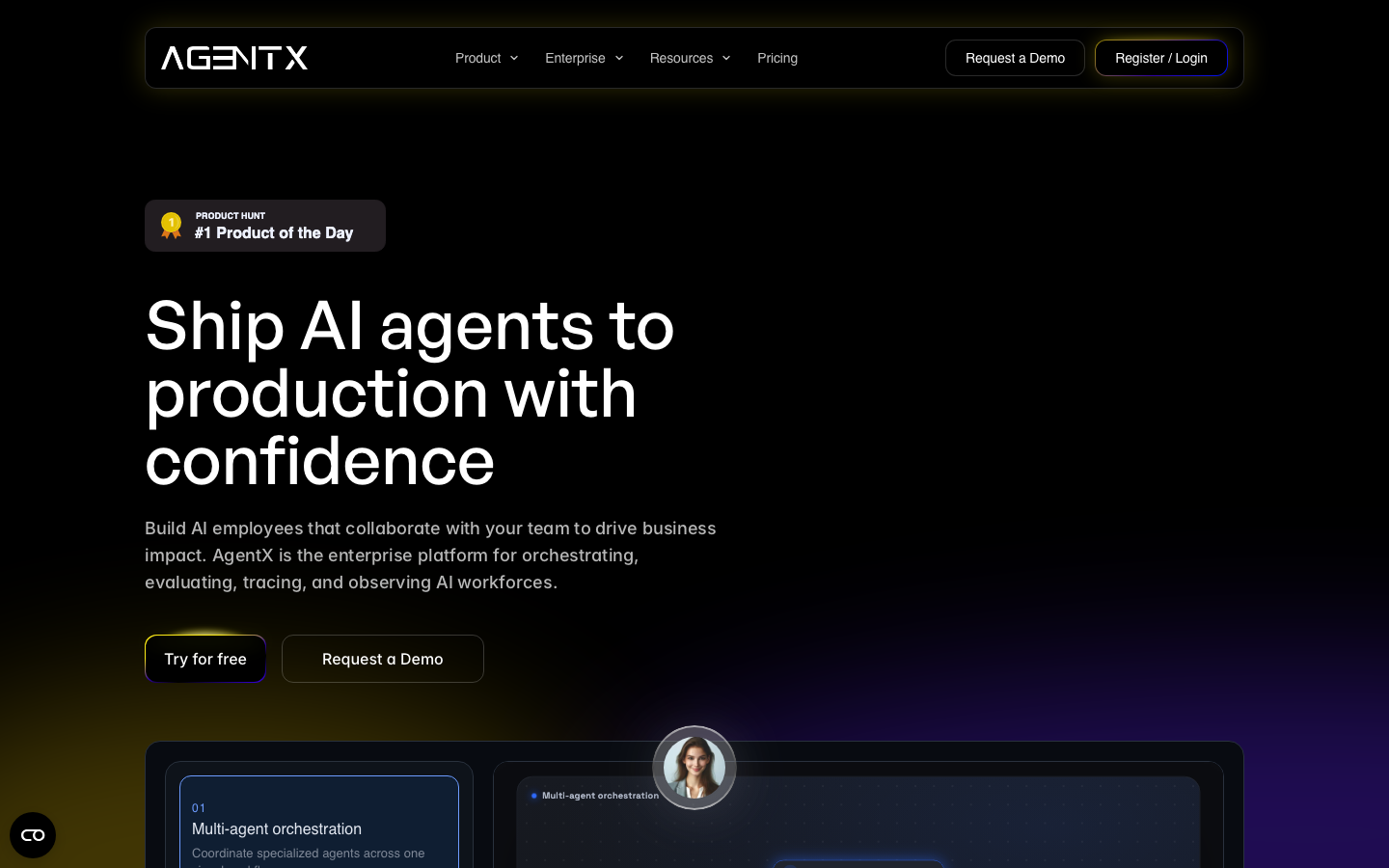Click Request a Demo below the headline
The width and height of the screenshot is (1389, 868).
[383, 659]
